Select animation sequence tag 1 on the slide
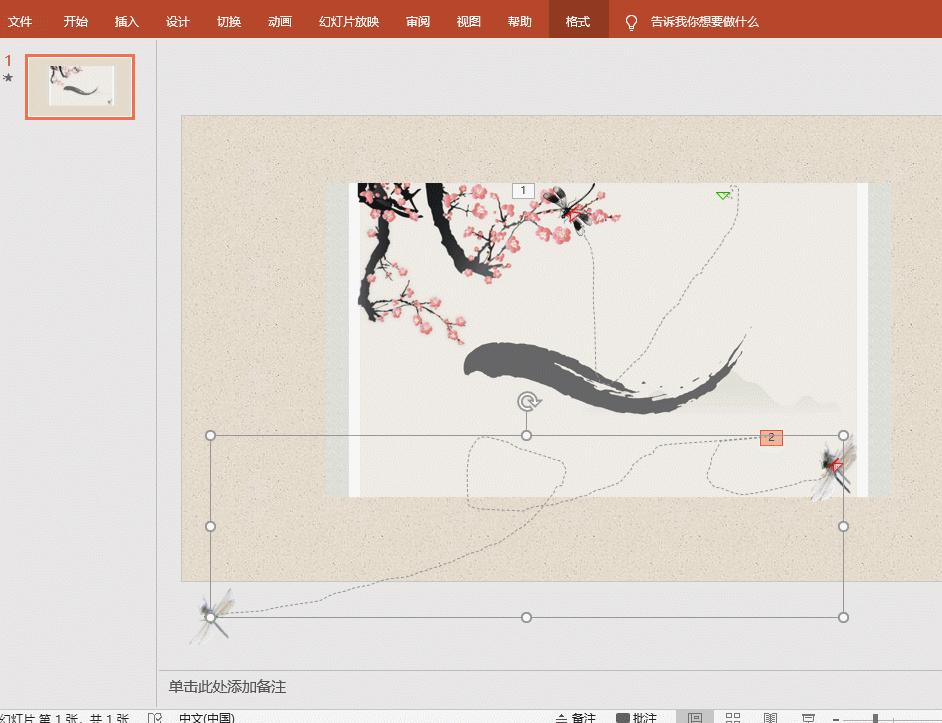The height and width of the screenshot is (723, 942). (x=524, y=190)
